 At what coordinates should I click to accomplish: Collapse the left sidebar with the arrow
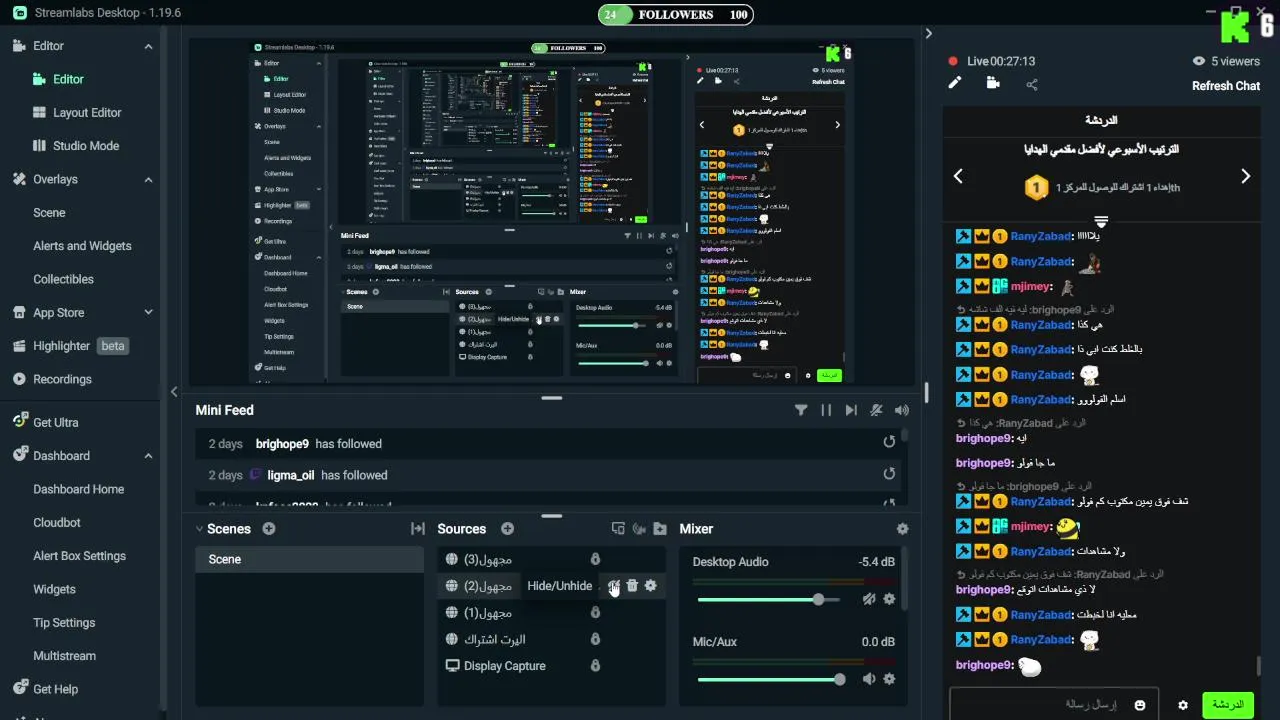(174, 392)
